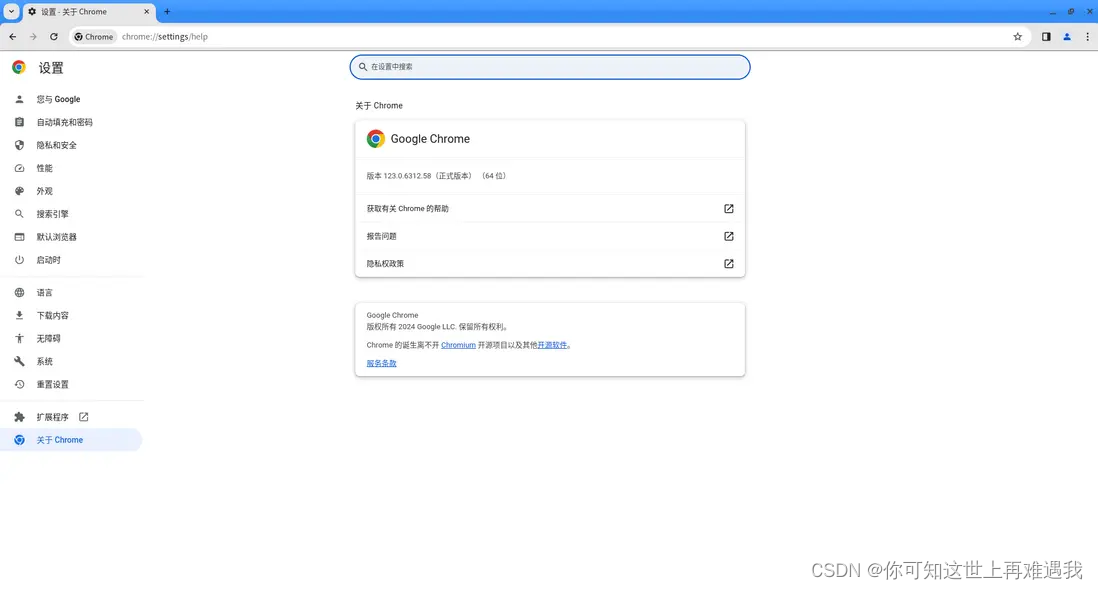The width and height of the screenshot is (1098, 589).
Task: Click the 启动时 power icon
Action: pyautogui.click(x=20, y=260)
